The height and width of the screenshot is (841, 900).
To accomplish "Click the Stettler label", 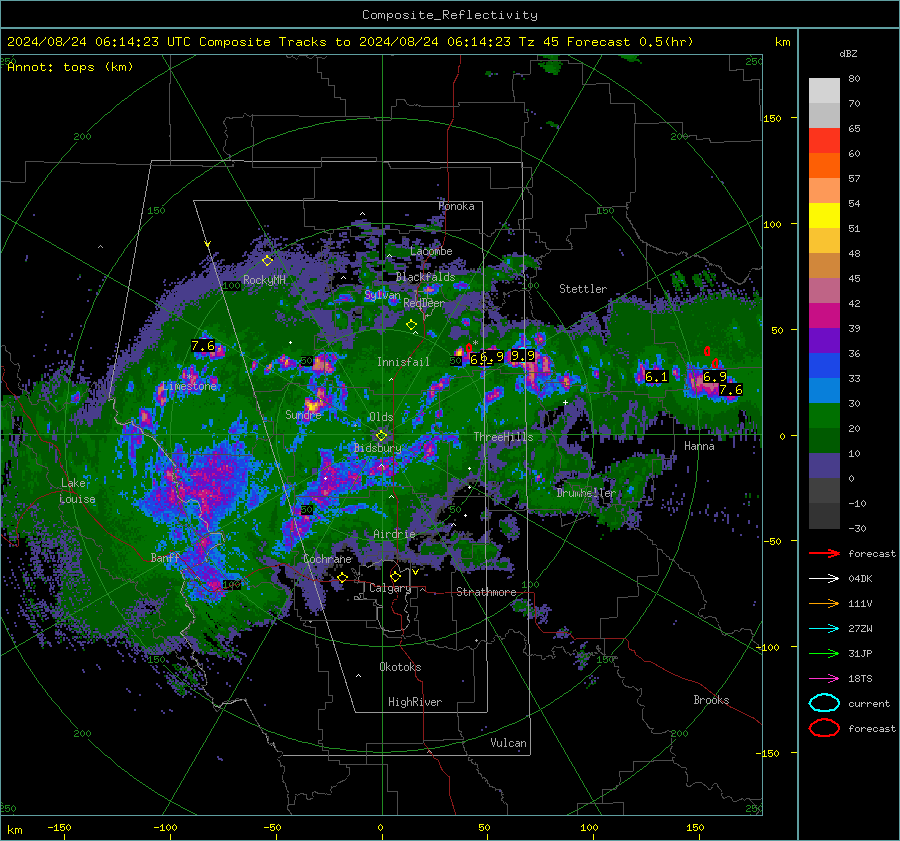I will [x=583, y=289].
